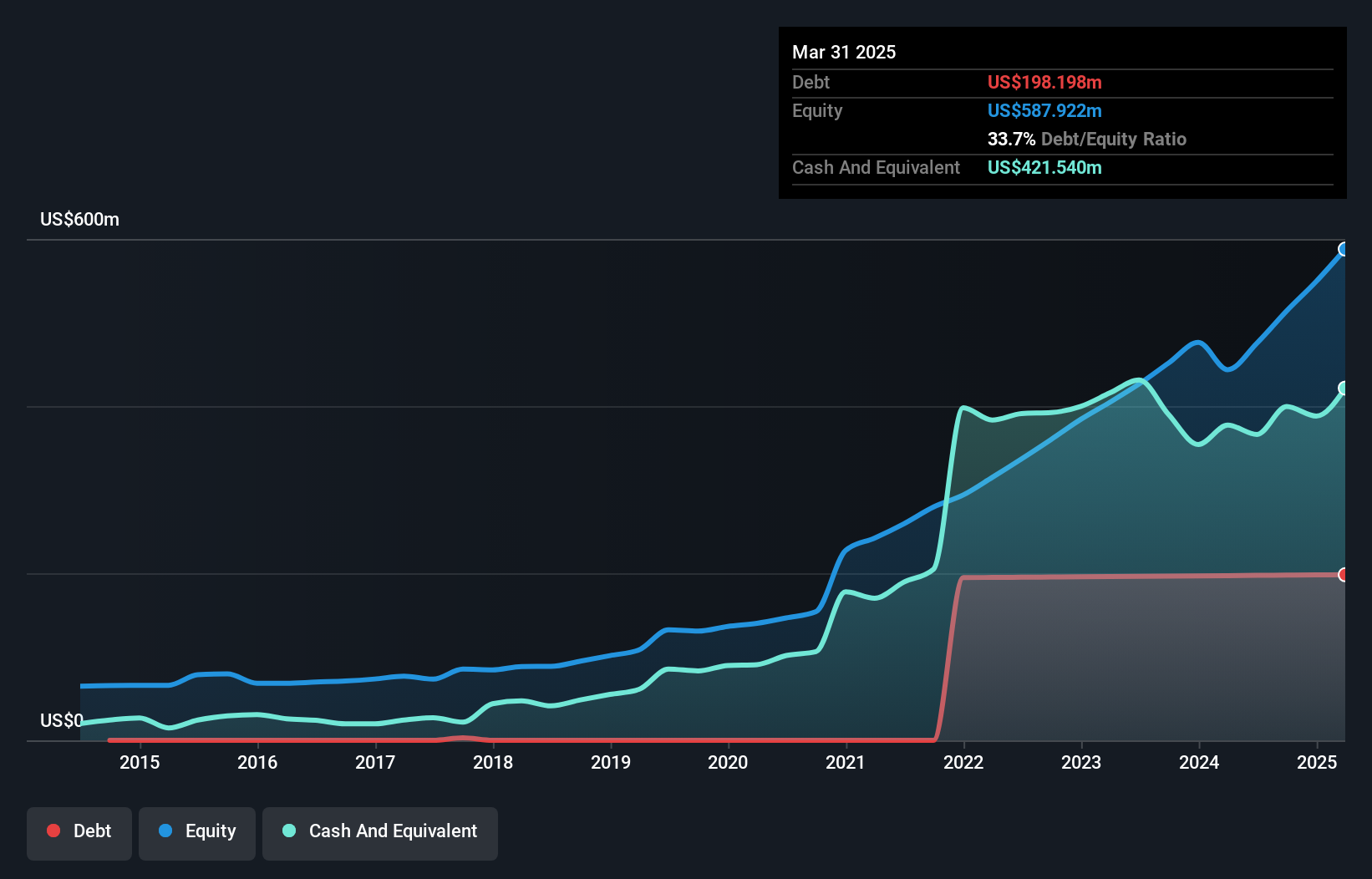Click the US$587.922m equity value
The image size is (1372, 879).
pyautogui.click(x=1044, y=110)
